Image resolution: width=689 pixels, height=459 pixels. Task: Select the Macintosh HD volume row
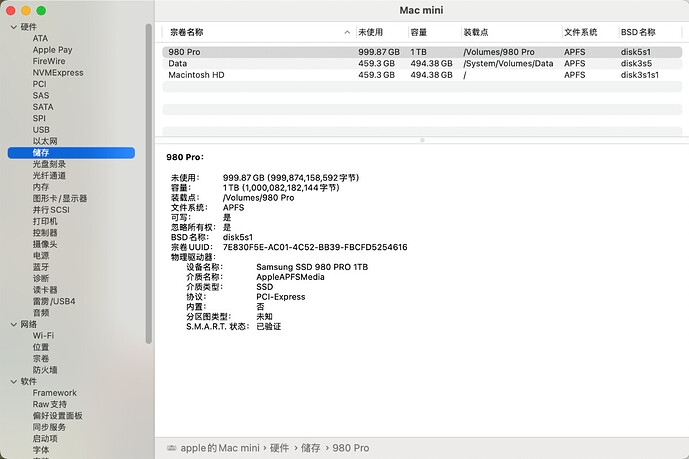196,75
